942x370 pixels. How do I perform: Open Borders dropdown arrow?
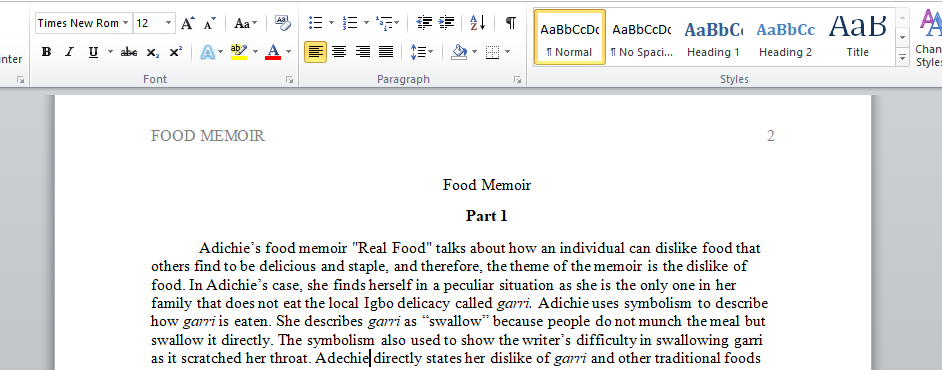tap(508, 52)
